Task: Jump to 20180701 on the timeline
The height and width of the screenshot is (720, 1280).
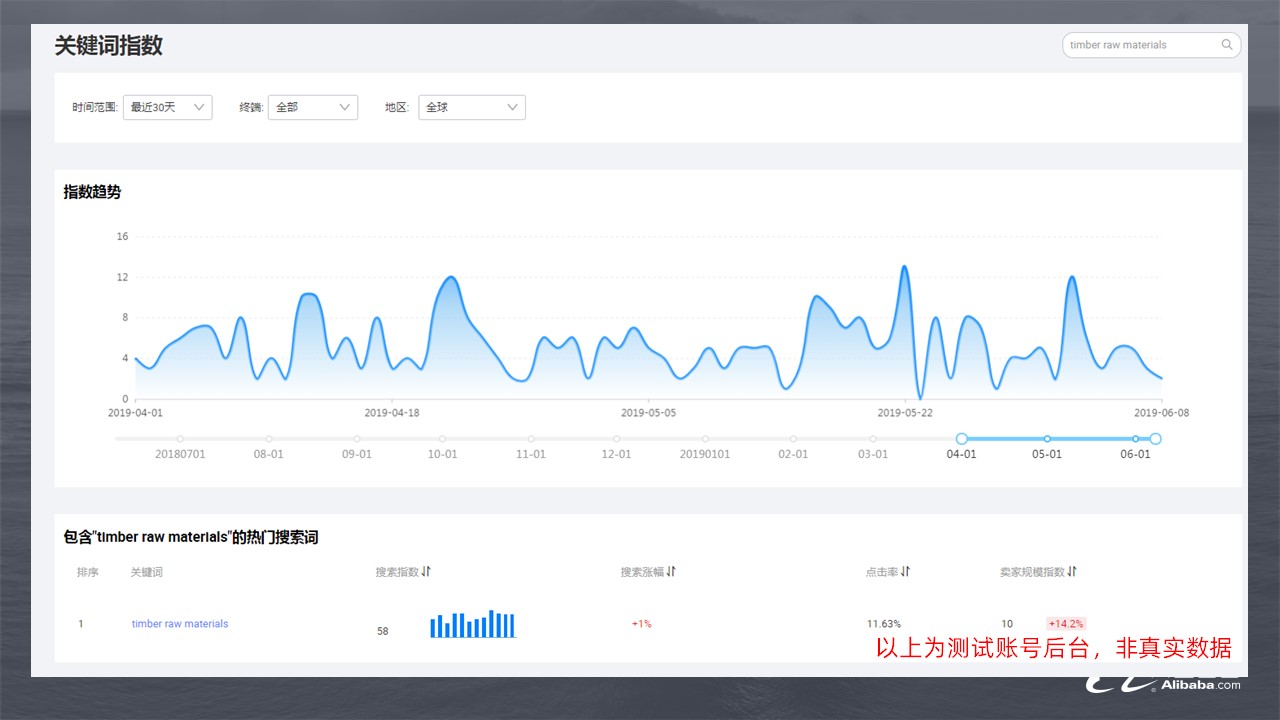Action: point(180,439)
